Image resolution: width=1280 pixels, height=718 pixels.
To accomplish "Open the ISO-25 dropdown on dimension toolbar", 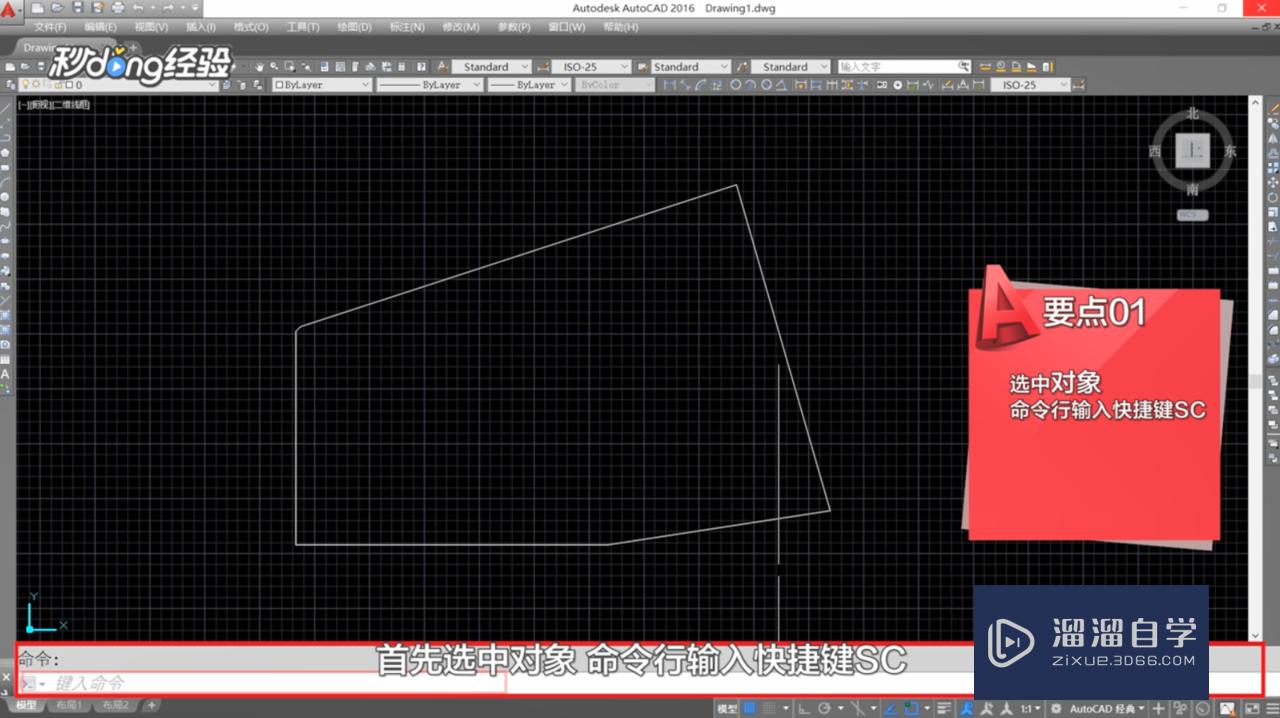I will pyautogui.click(x=1030, y=85).
